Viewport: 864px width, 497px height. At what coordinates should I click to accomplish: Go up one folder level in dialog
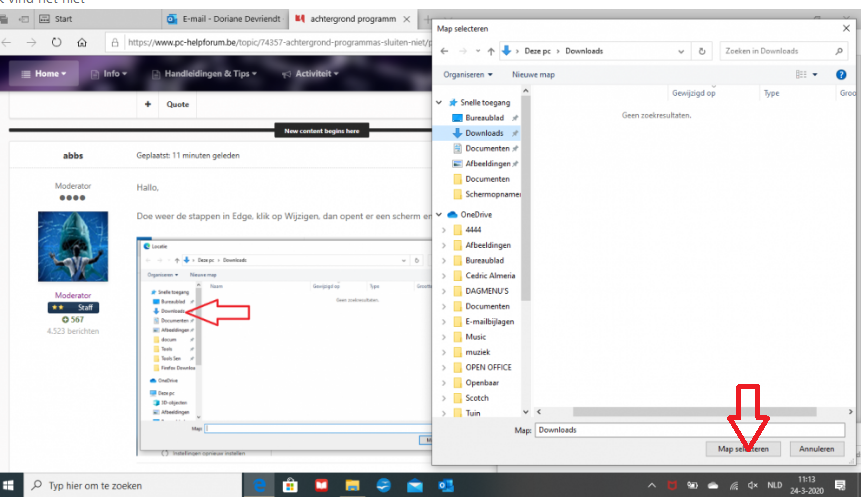tap(490, 51)
